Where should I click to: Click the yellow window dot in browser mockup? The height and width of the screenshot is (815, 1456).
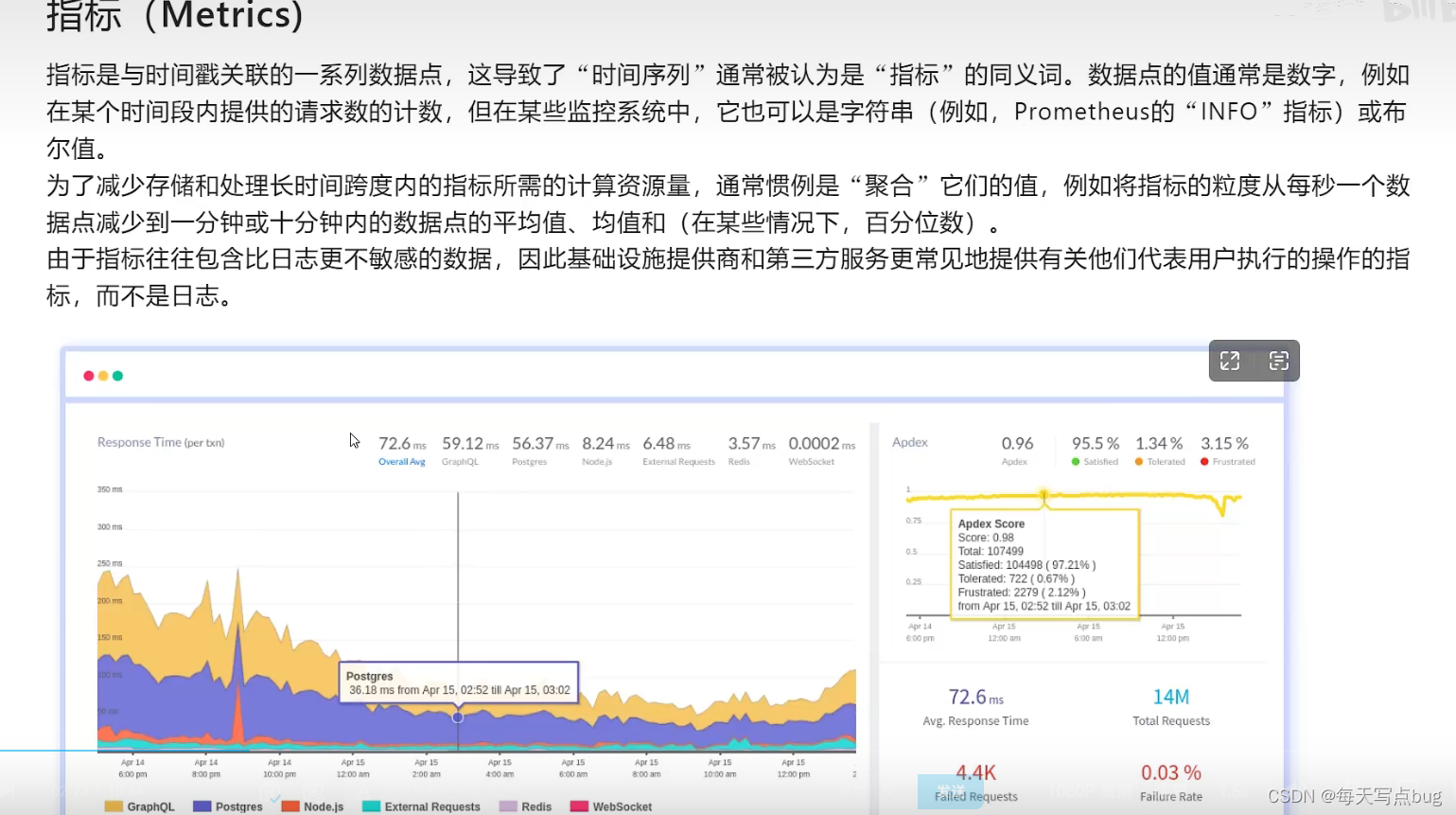102,376
